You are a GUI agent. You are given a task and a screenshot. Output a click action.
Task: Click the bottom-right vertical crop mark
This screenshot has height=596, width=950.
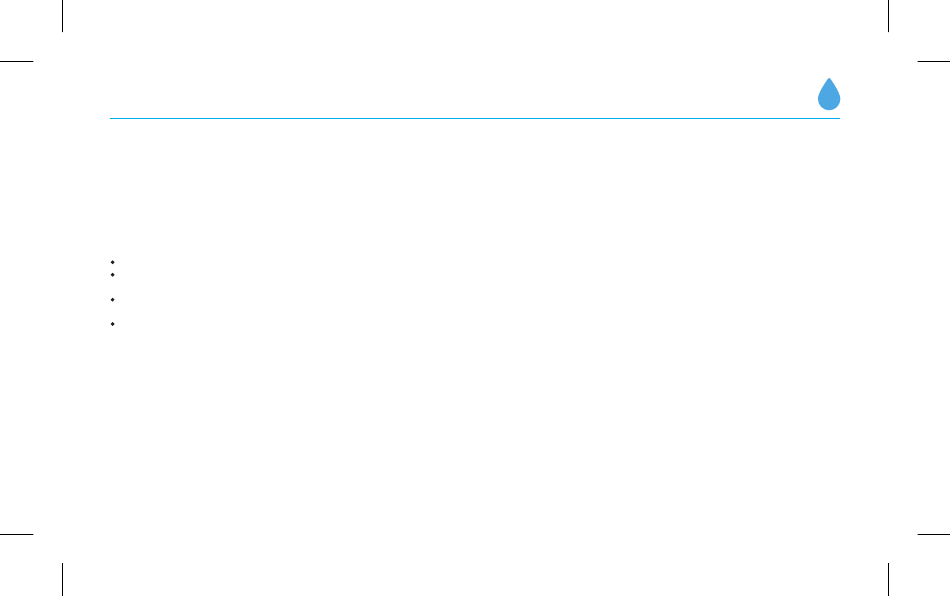pyautogui.click(x=888, y=579)
